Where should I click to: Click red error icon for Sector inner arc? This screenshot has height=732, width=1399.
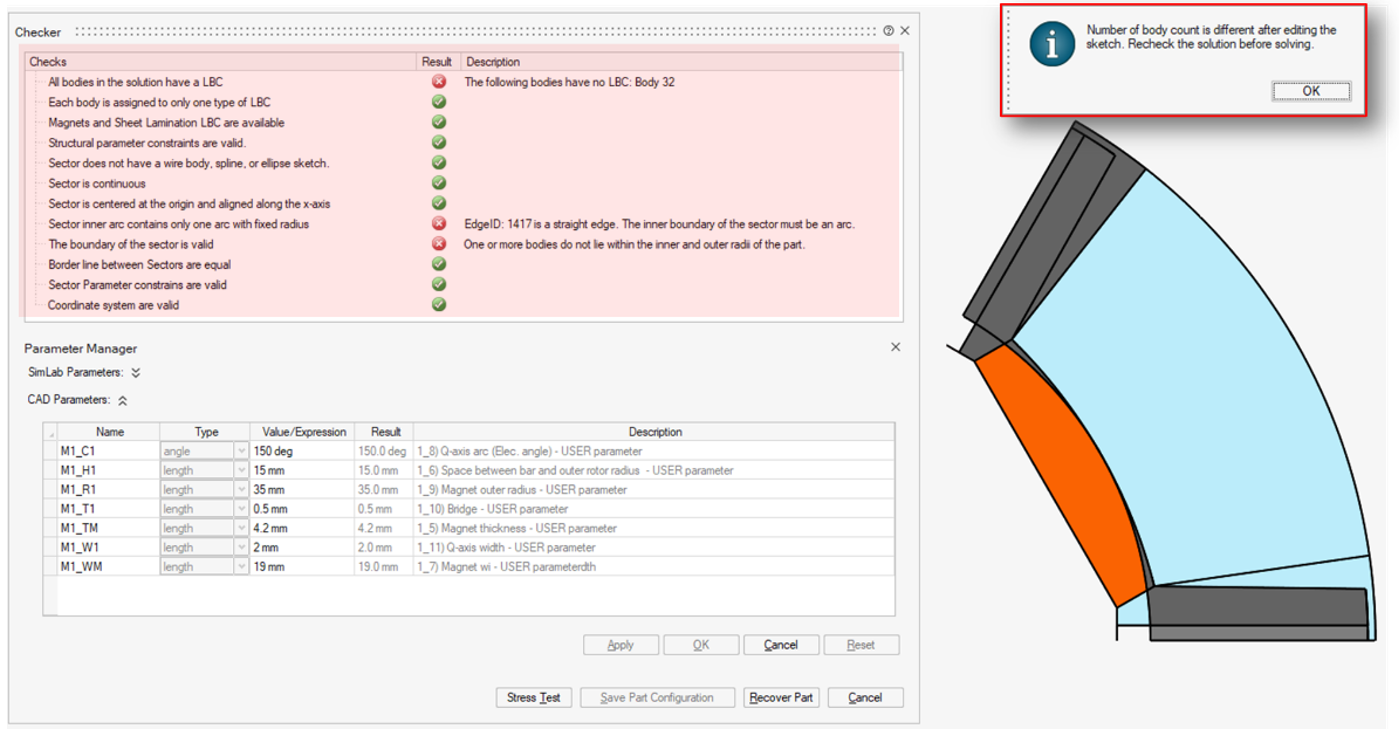pos(438,224)
